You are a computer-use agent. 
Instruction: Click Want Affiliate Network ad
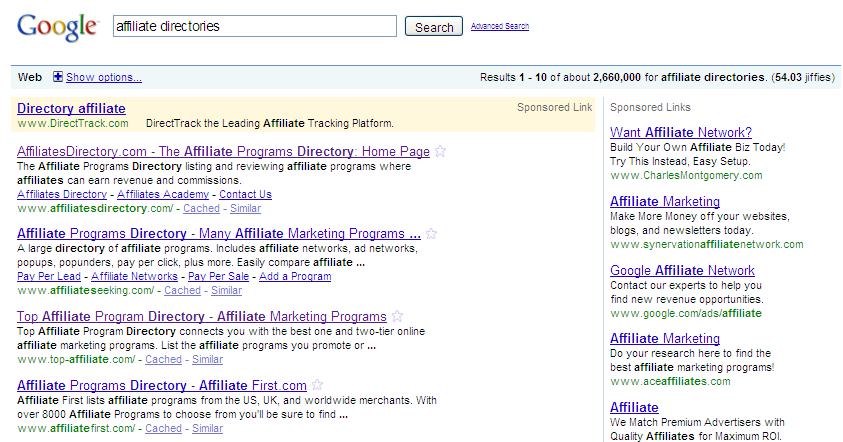[x=680, y=132]
